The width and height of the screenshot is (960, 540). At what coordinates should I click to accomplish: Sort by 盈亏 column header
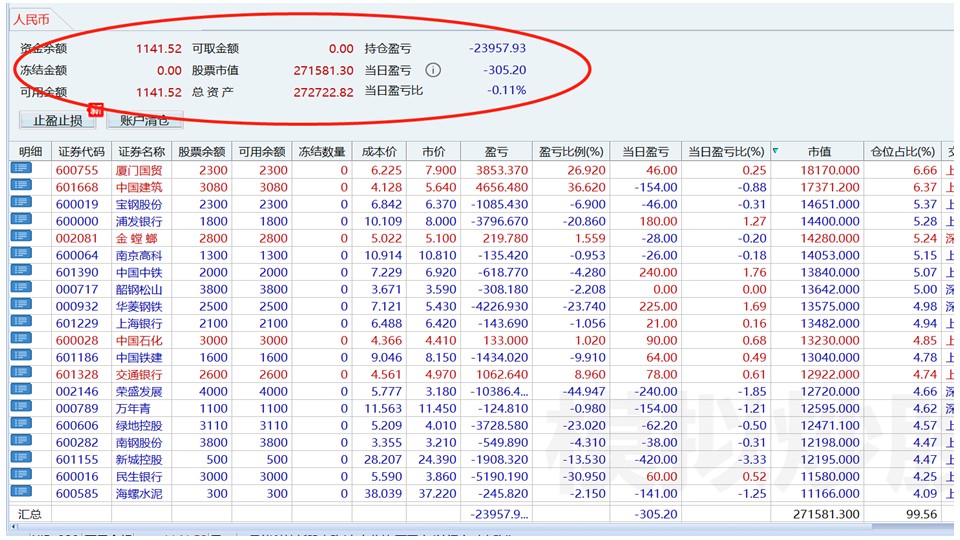[496, 152]
